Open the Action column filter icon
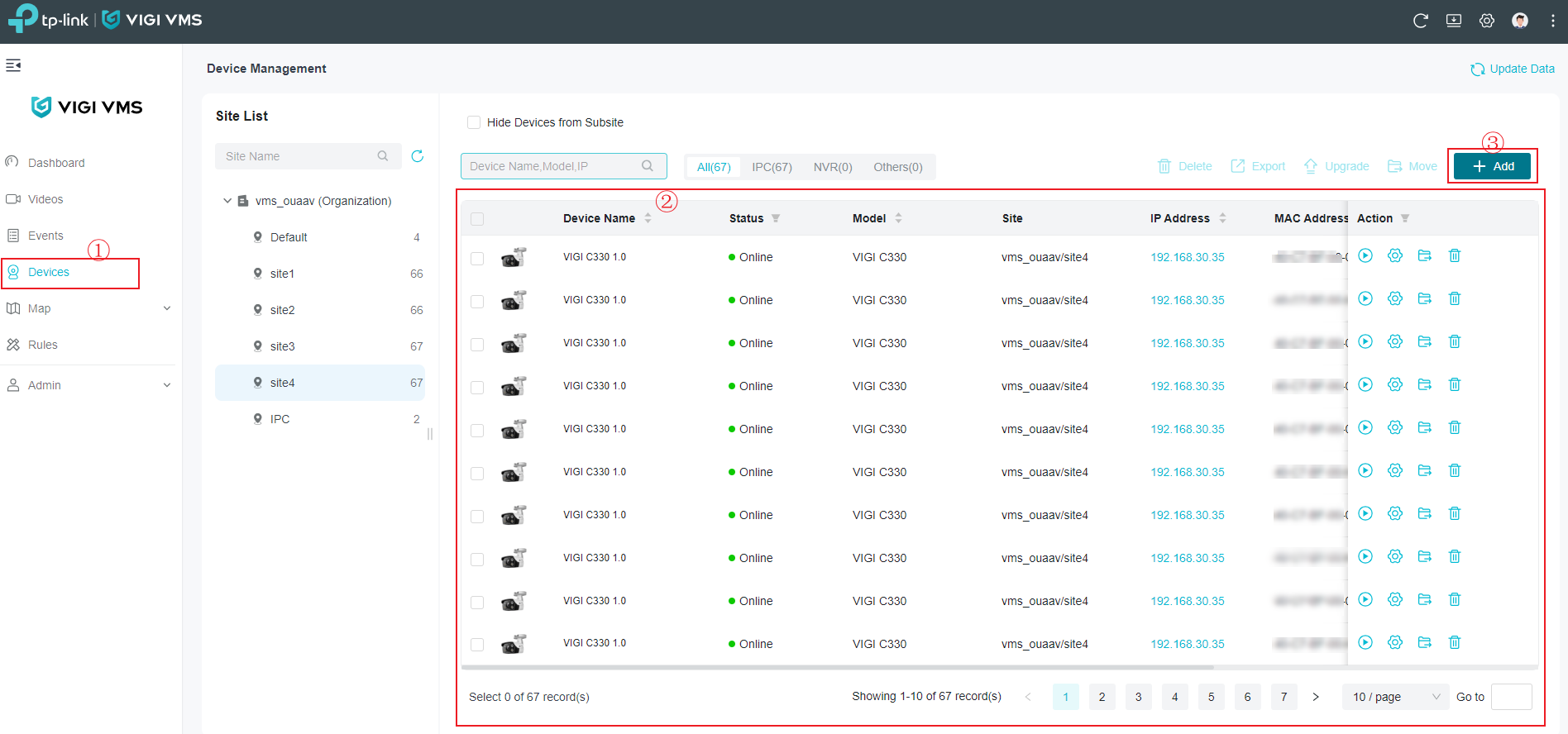 [x=1405, y=218]
